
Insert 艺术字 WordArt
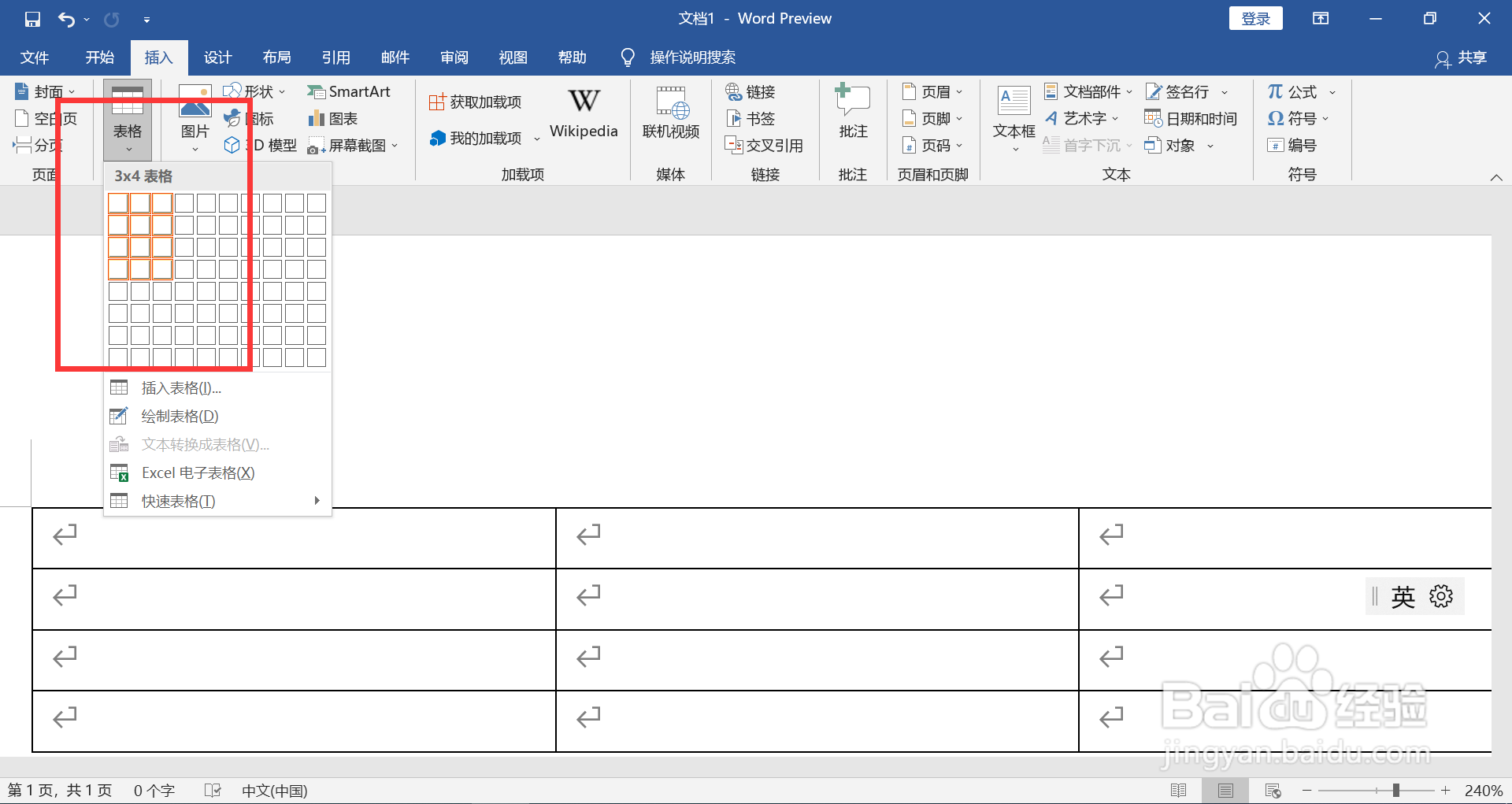pyautogui.click(x=1081, y=119)
